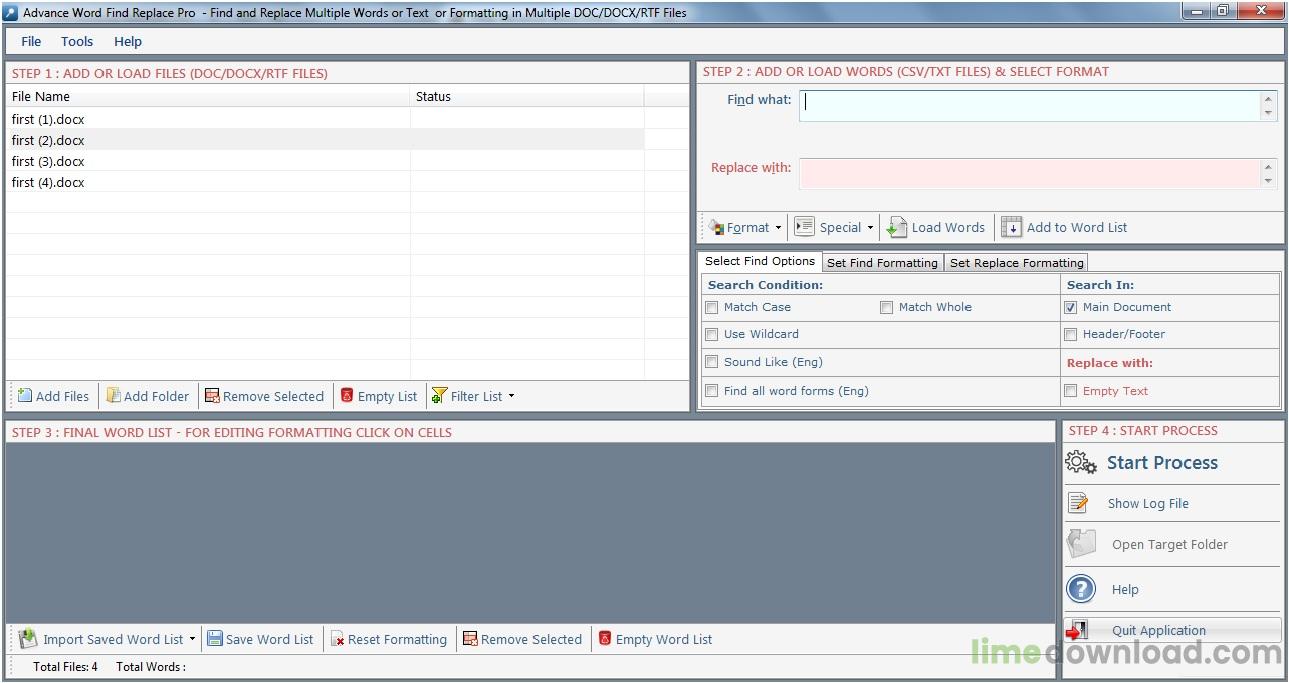The image size is (1289, 683).
Task: Switch to Set Find Formatting tab
Action: pyautogui.click(x=882, y=263)
